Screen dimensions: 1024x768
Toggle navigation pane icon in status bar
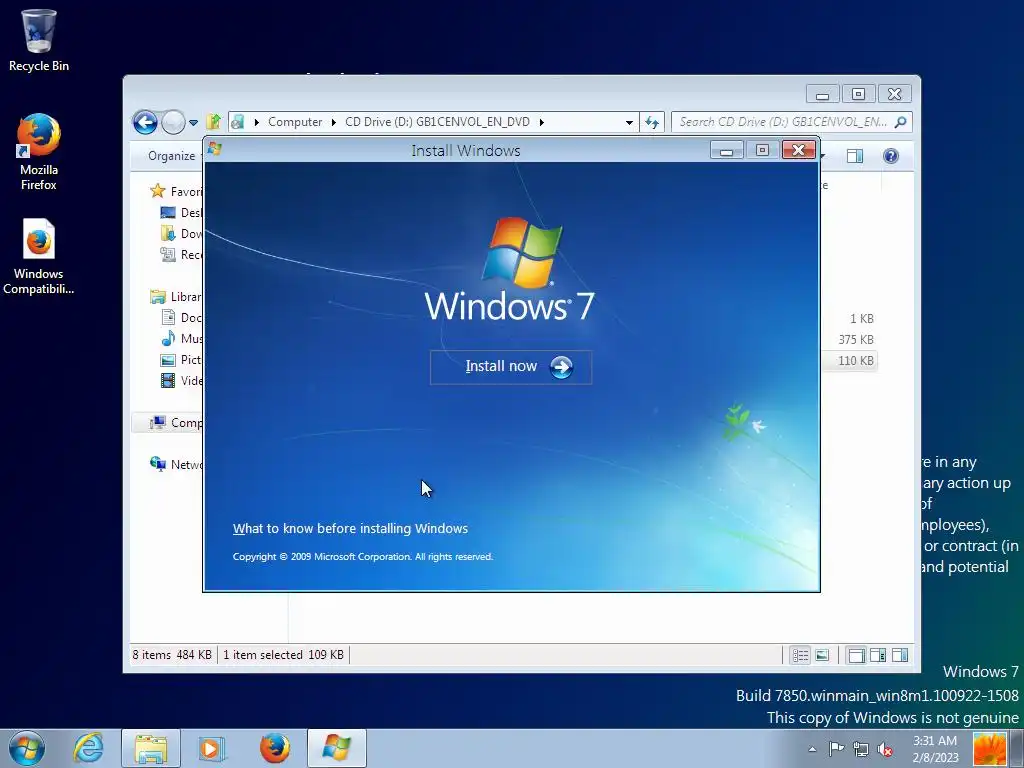tap(856, 655)
